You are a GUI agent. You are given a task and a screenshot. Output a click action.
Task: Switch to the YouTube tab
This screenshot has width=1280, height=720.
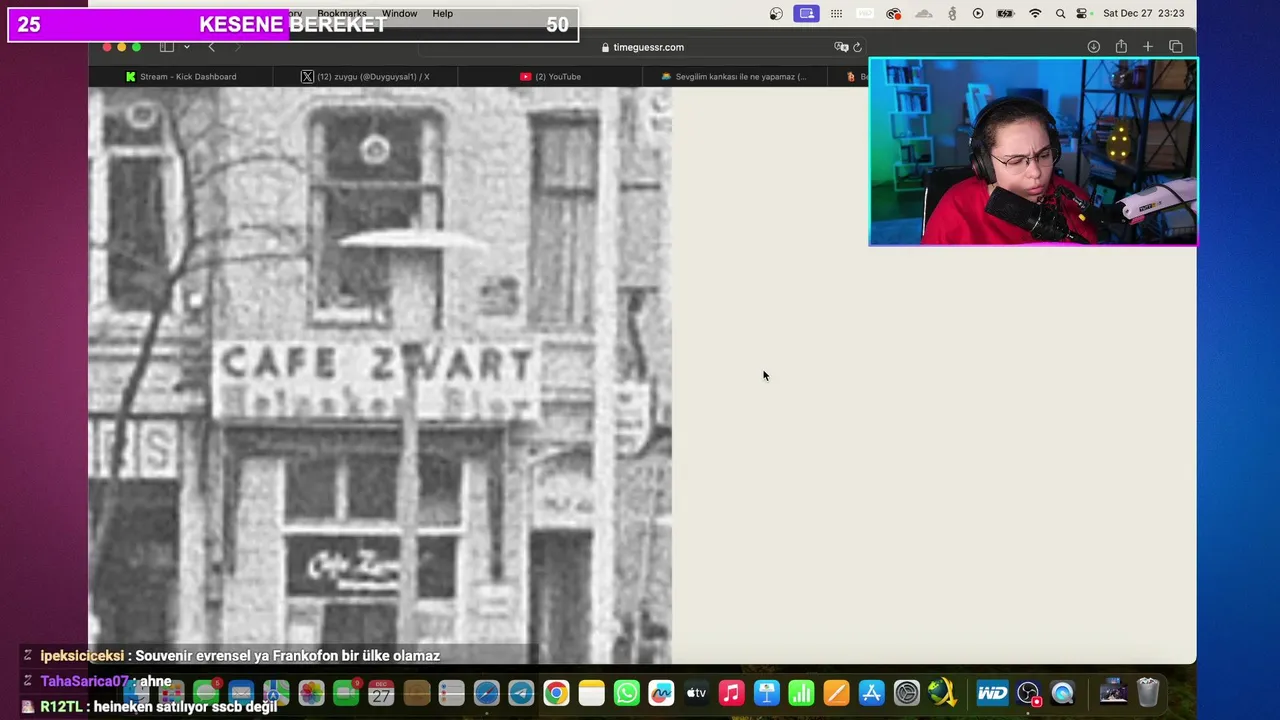coord(550,76)
